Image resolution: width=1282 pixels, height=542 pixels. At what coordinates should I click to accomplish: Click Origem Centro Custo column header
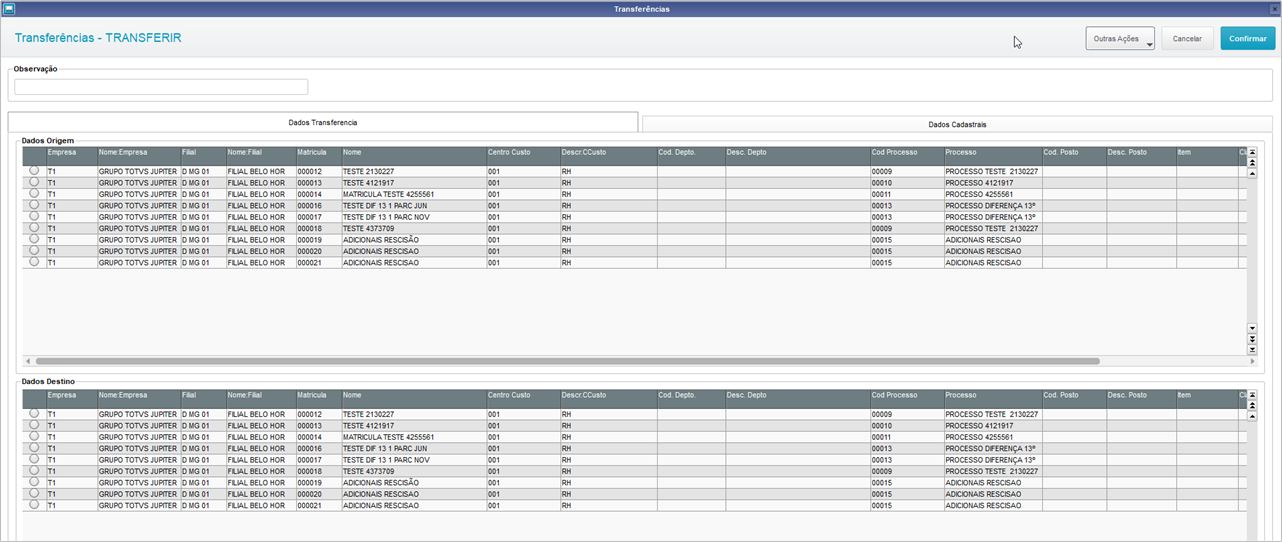pyautogui.click(x=523, y=157)
